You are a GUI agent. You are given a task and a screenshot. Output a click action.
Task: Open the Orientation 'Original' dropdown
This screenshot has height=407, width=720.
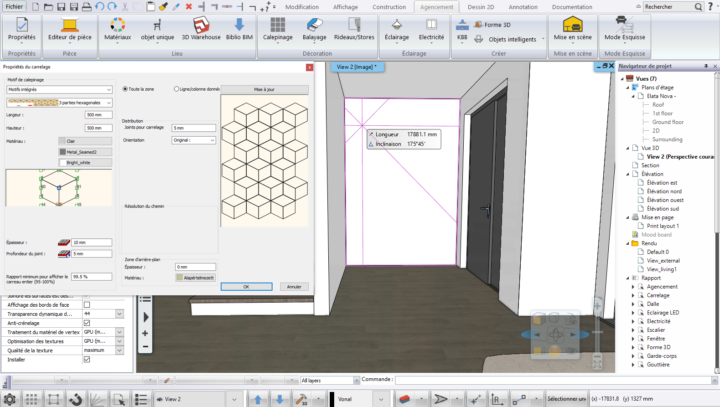click(193, 140)
